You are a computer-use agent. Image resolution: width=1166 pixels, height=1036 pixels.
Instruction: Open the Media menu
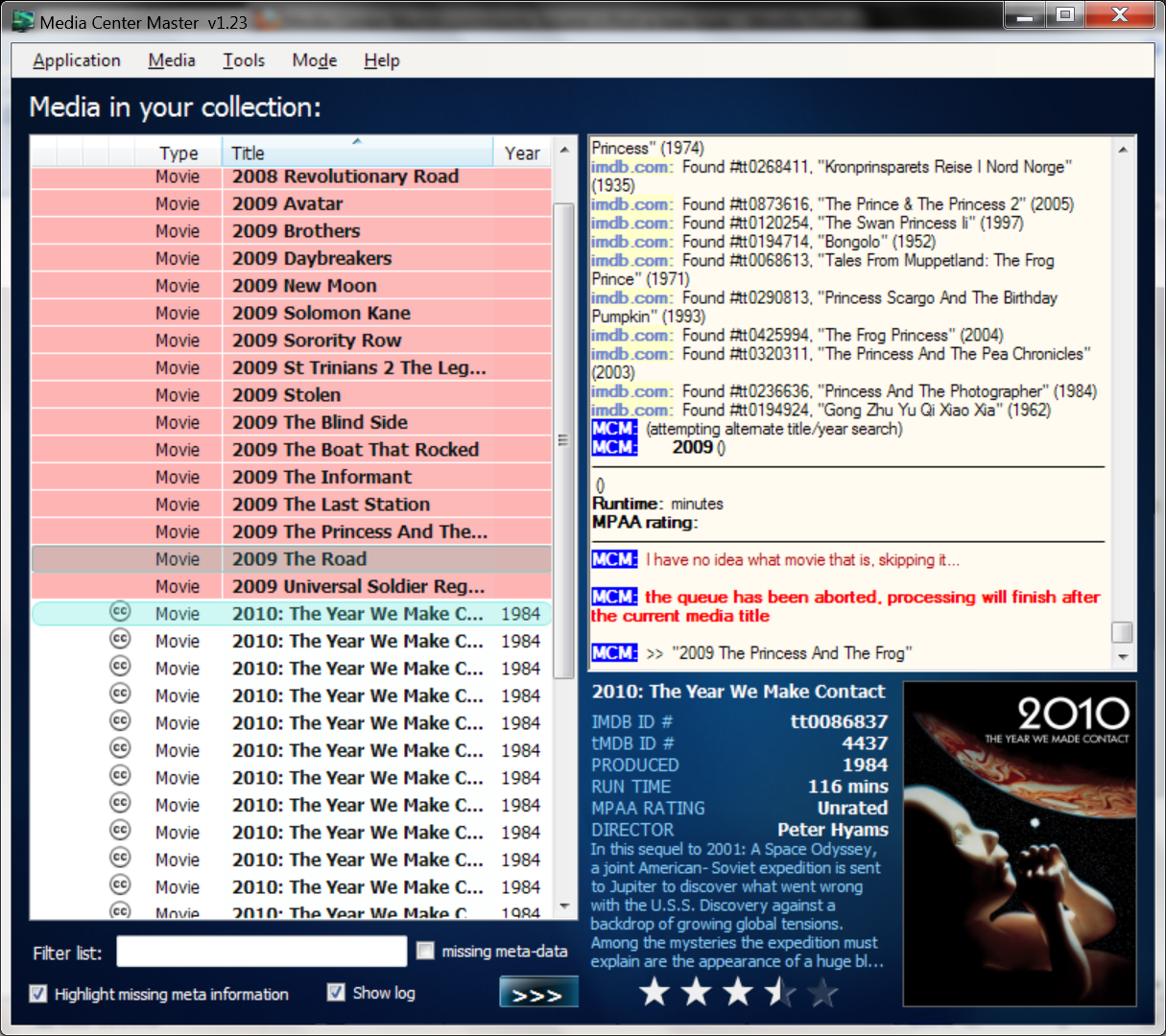click(x=172, y=60)
